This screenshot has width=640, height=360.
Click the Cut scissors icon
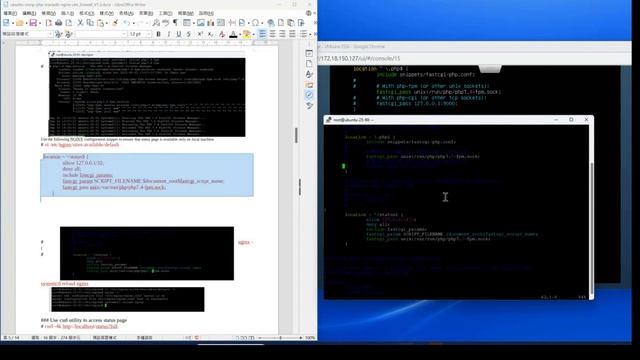click(x=80, y=23)
